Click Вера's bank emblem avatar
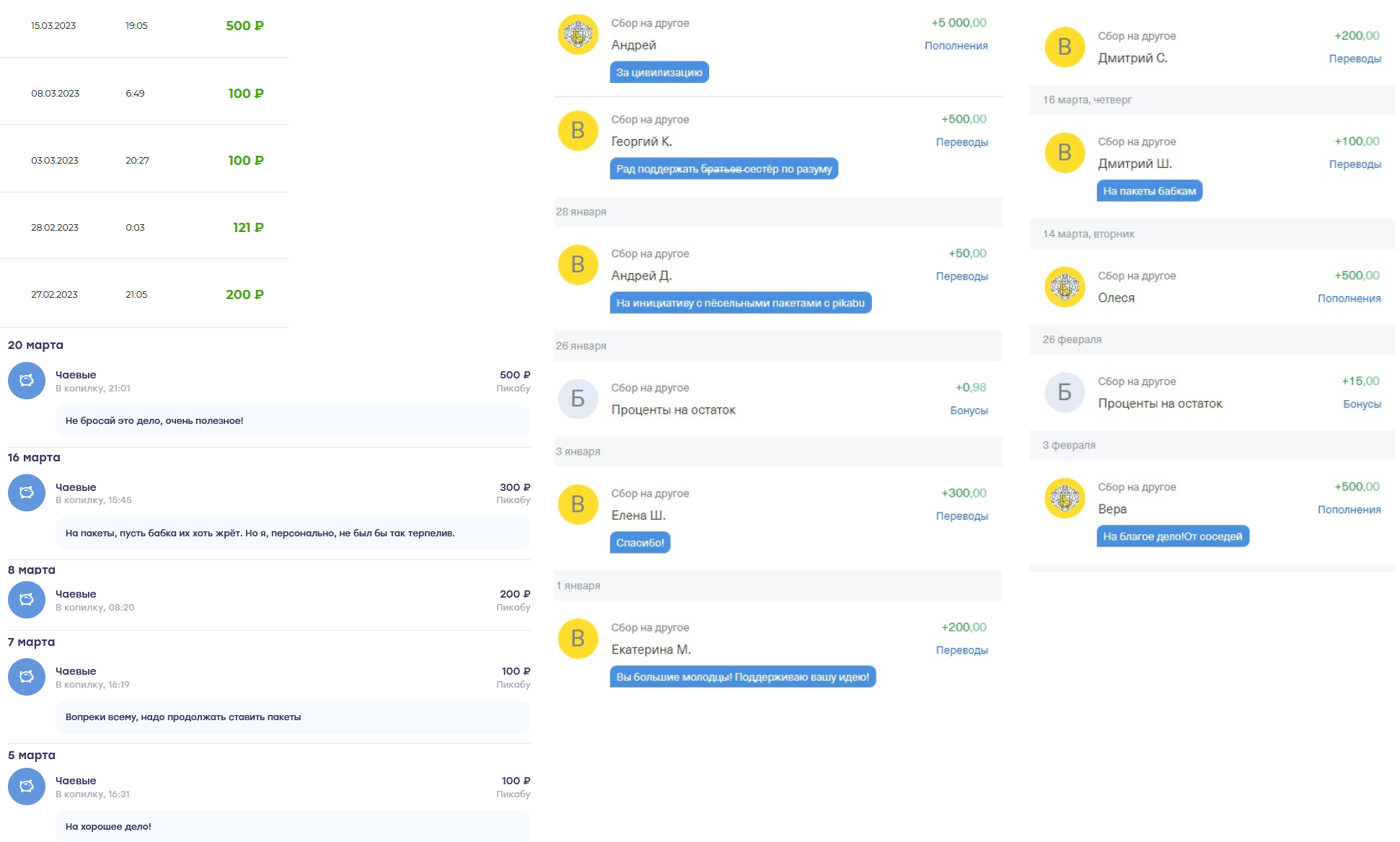This screenshot has width=1400, height=842. 1065,498
